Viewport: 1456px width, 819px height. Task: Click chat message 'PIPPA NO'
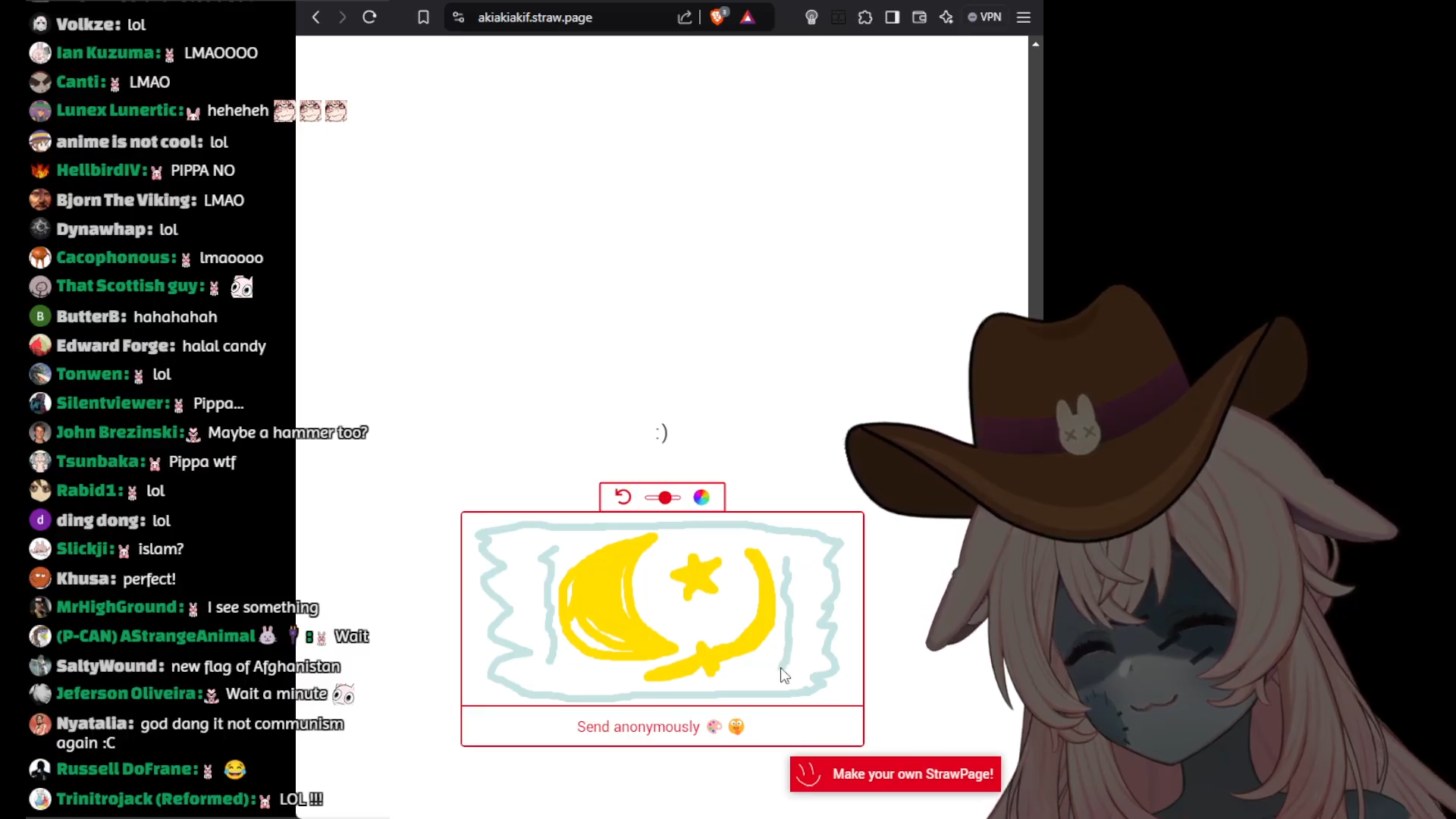click(x=202, y=171)
